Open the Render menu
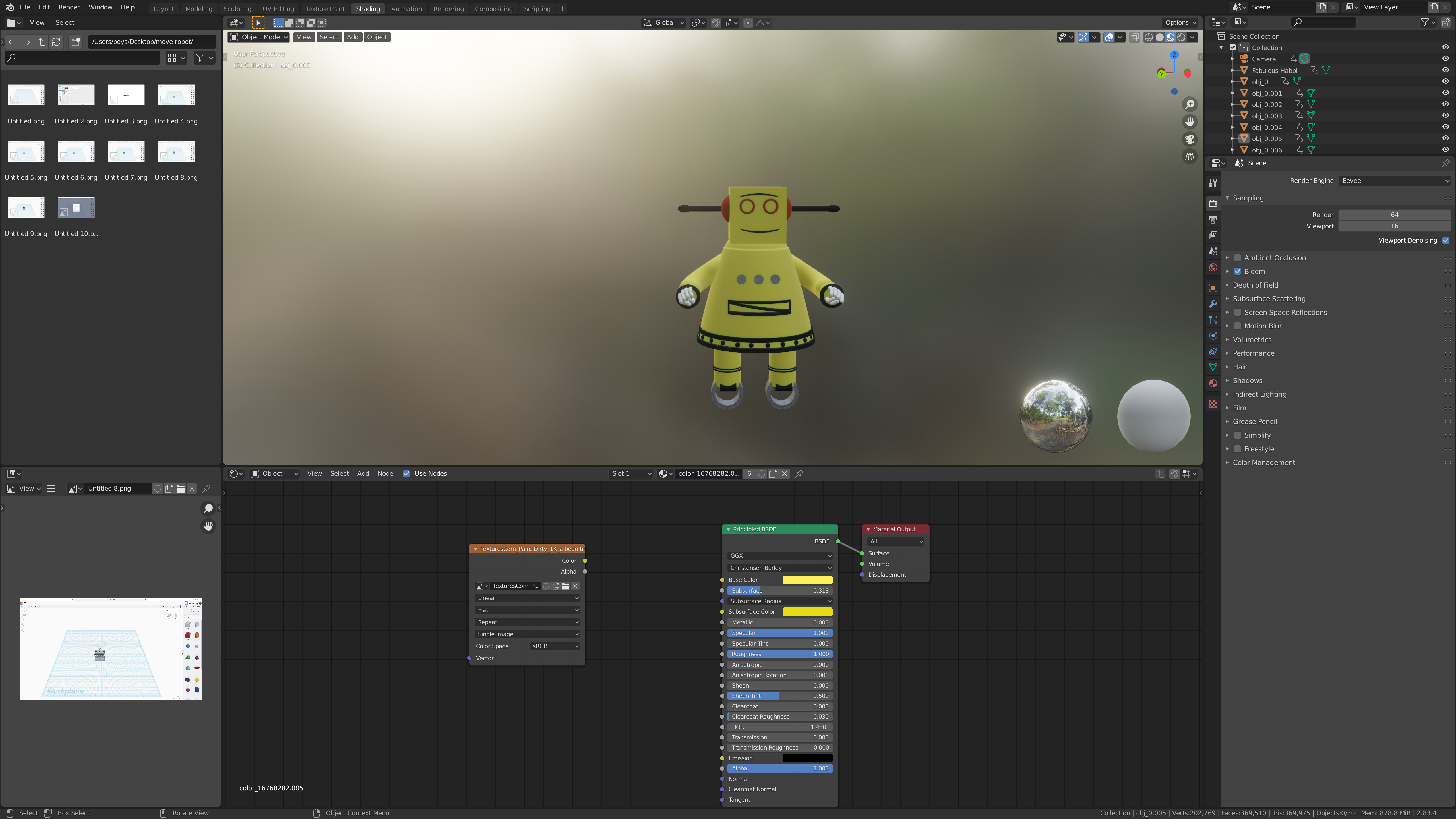The height and width of the screenshot is (819, 1456). point(69,7)
